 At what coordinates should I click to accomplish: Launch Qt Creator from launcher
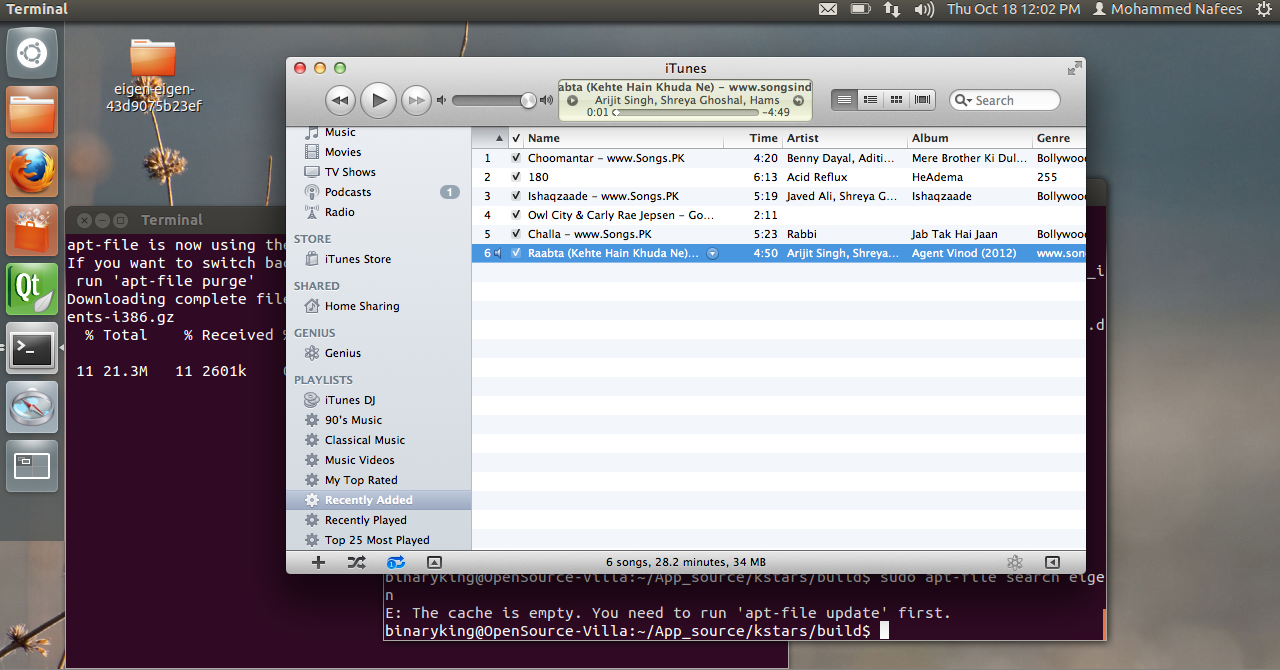32,288
